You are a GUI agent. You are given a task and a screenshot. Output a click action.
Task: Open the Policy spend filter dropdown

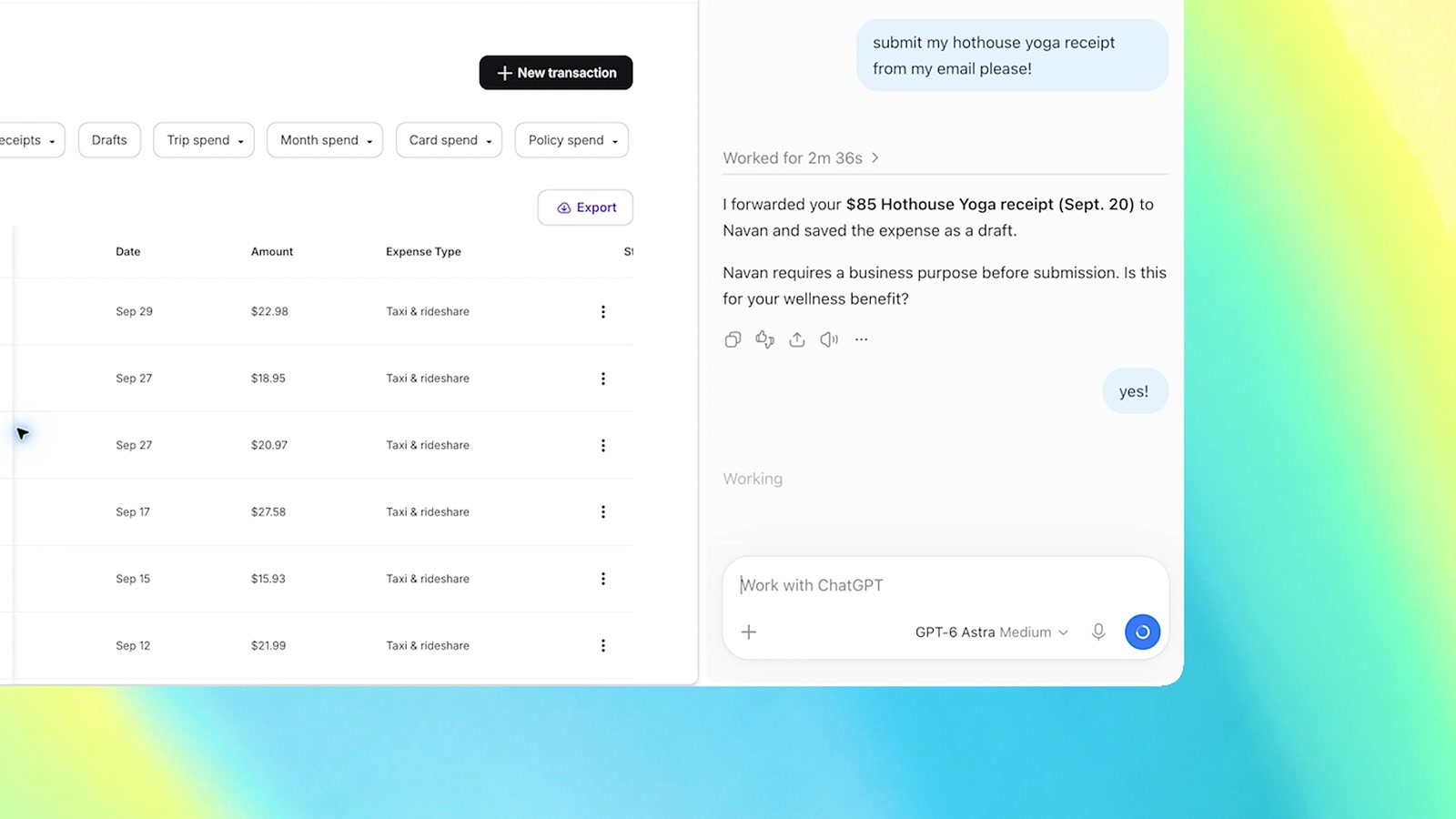pos(571,140)
